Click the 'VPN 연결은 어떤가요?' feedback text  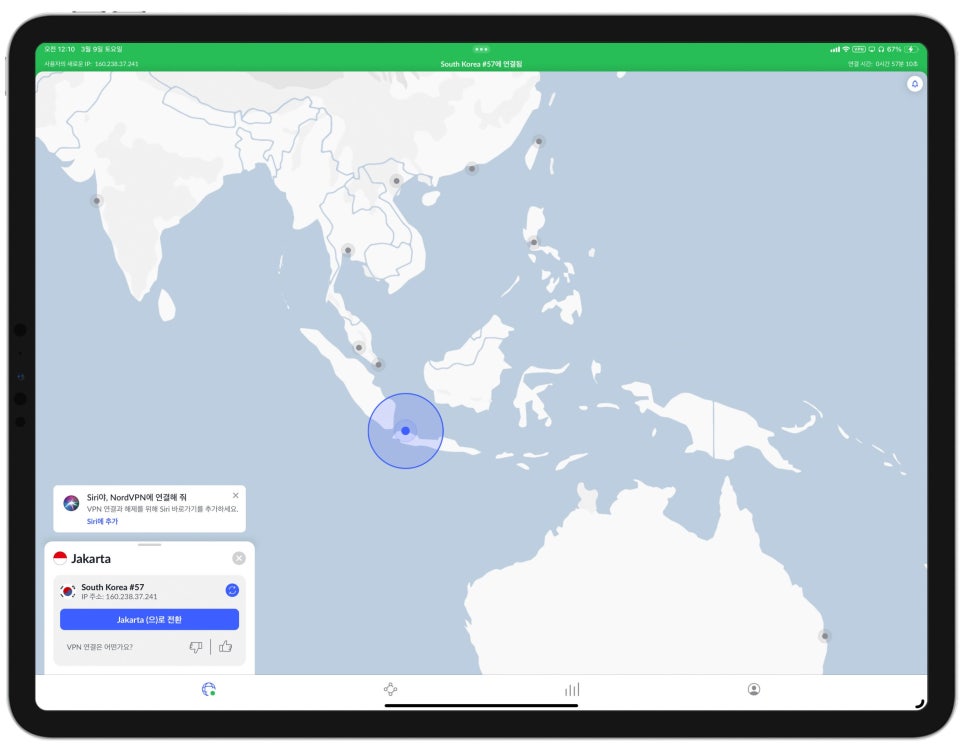pyautogui.click(x=100, y=647)
